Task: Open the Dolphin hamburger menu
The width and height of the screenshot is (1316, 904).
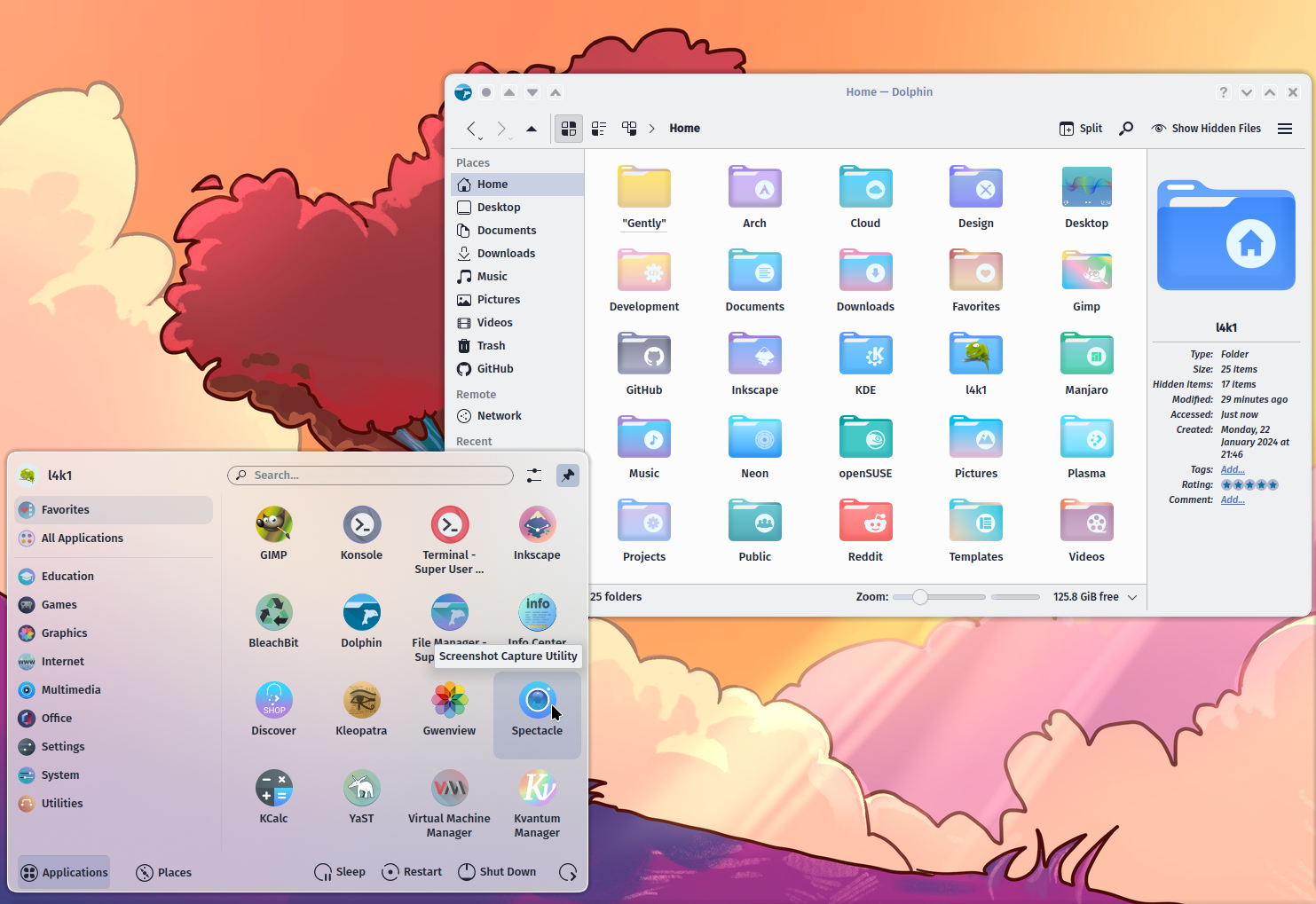Action: tap(1284, 129)
